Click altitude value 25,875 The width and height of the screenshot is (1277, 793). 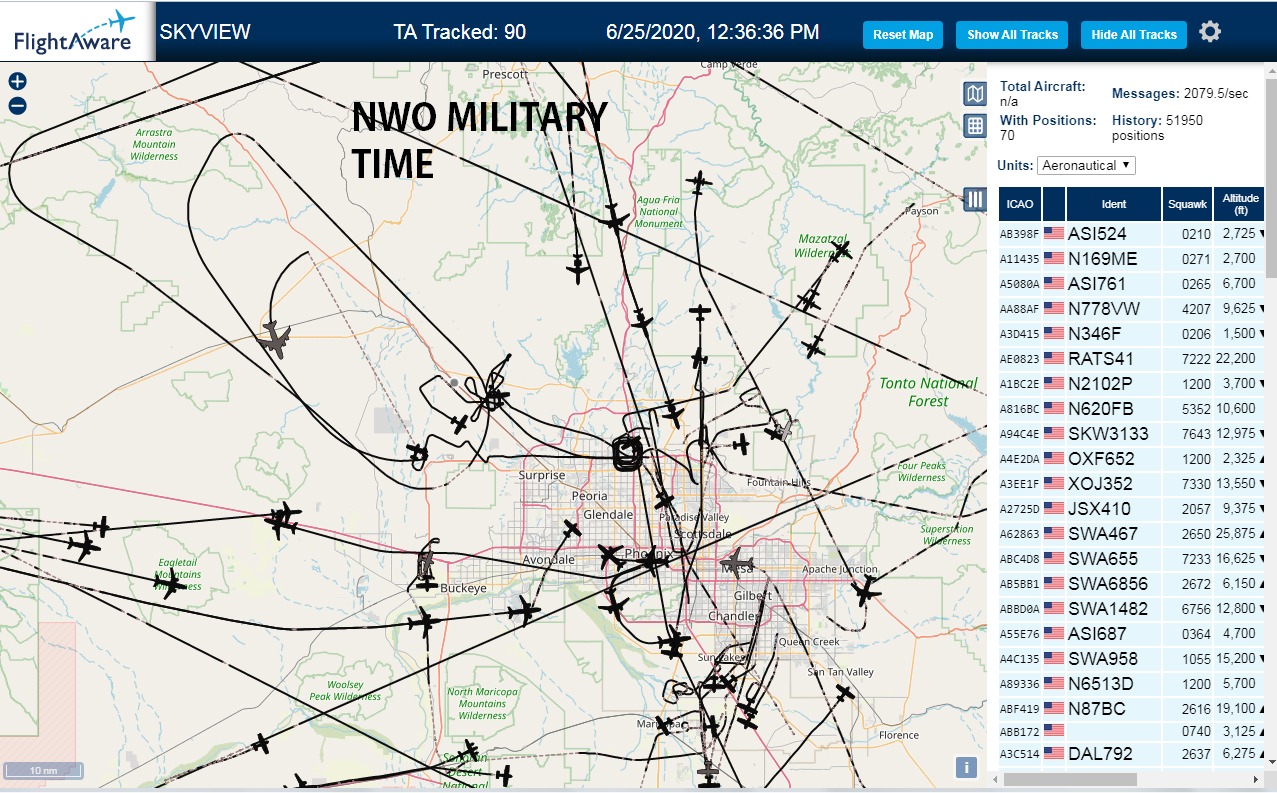pos(1236,534)
